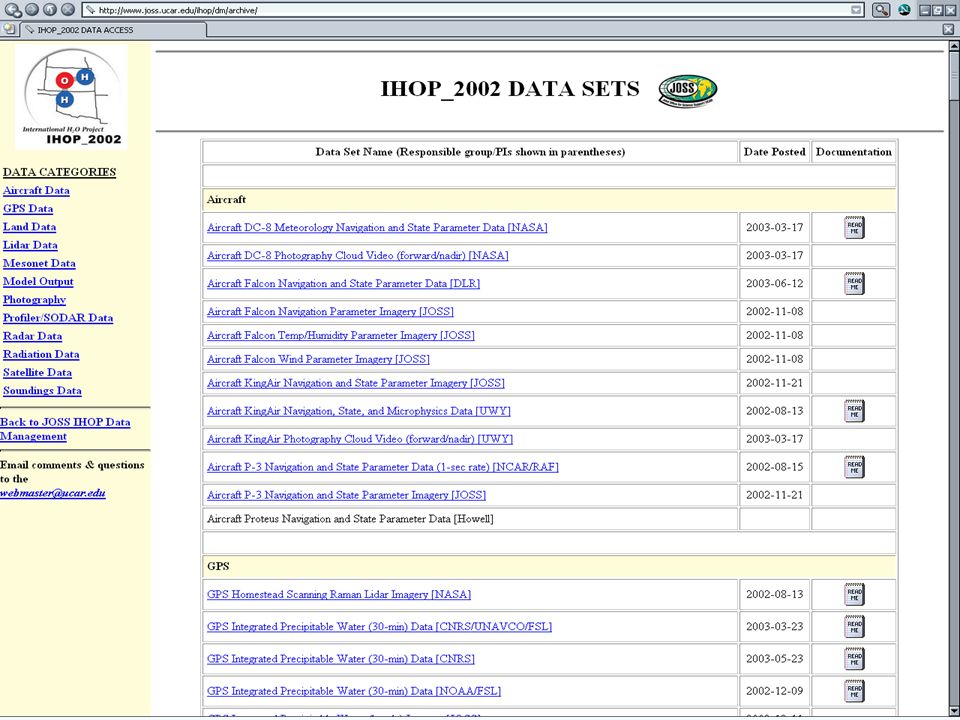Open Aircraft DC-8 Photography Cloud Video link
This screenshot has height=720, width=960.
358,255
